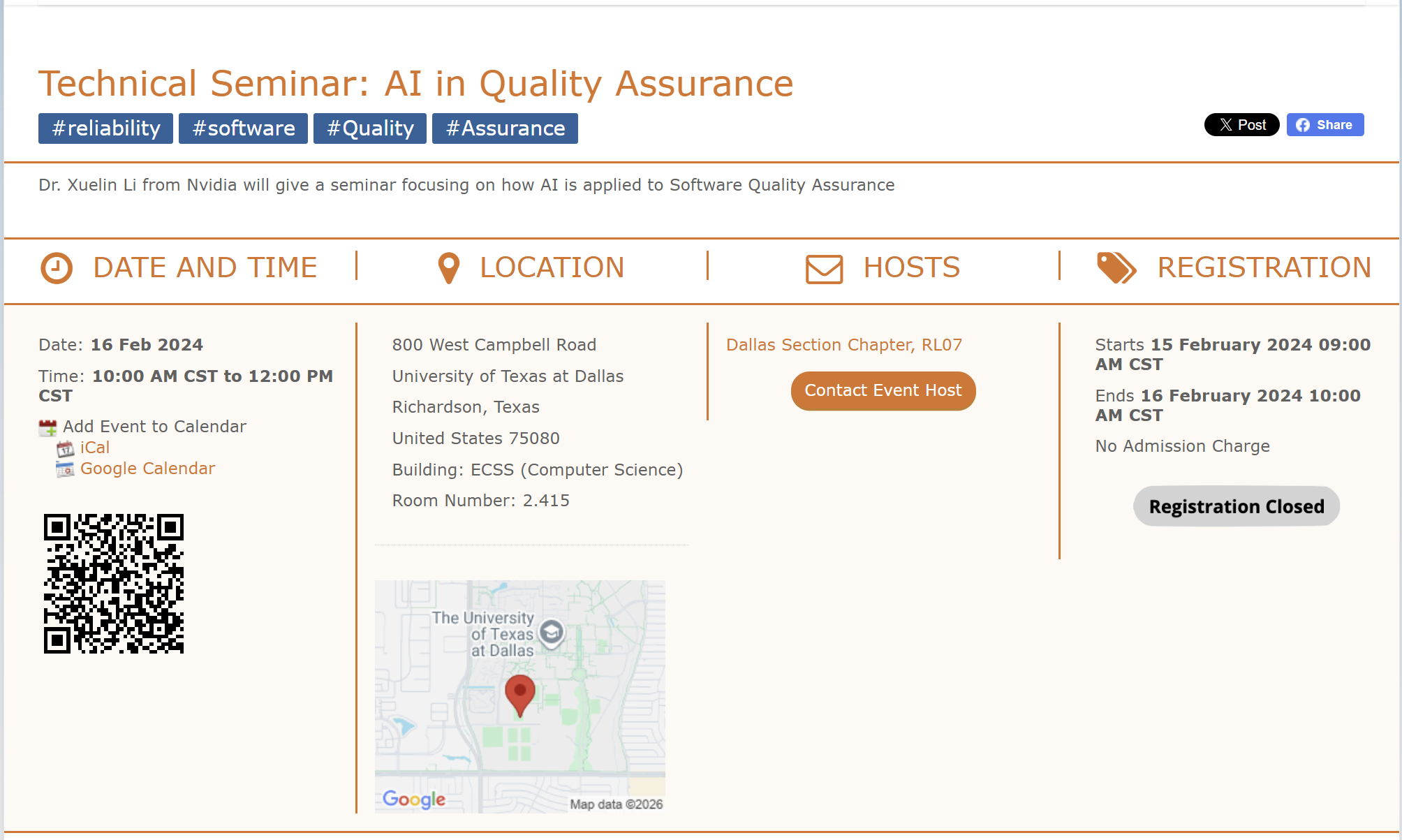Select the LOCATION heading

pyautogui.click(x=552, y=267)
